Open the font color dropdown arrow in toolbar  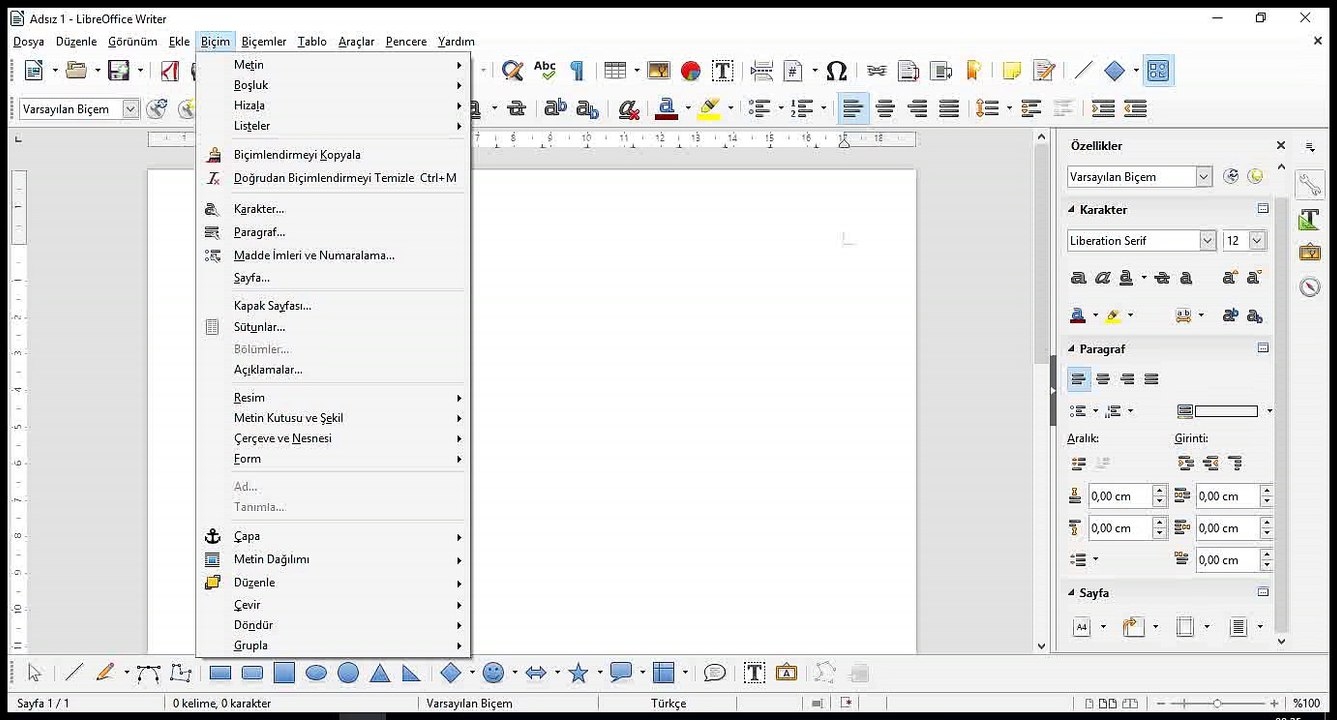tap(688, 108)
